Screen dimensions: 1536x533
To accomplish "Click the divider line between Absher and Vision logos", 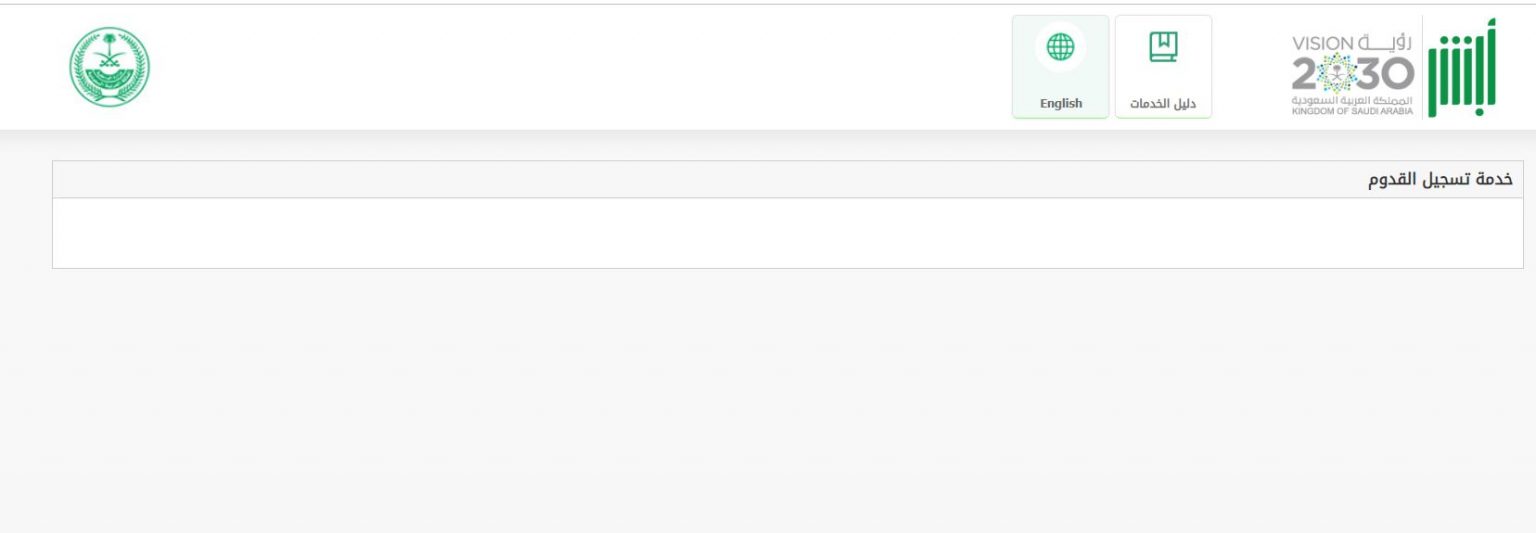I will point(1422,67).
